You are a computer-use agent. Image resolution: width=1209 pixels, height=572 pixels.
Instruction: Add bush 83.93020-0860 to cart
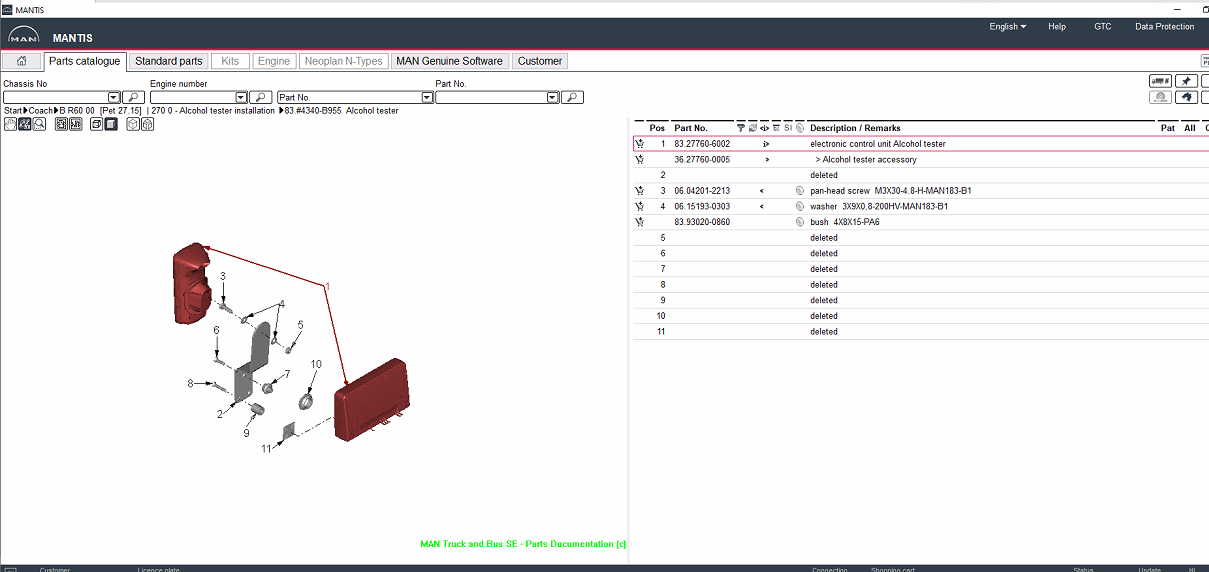click(x=639, y=222)
